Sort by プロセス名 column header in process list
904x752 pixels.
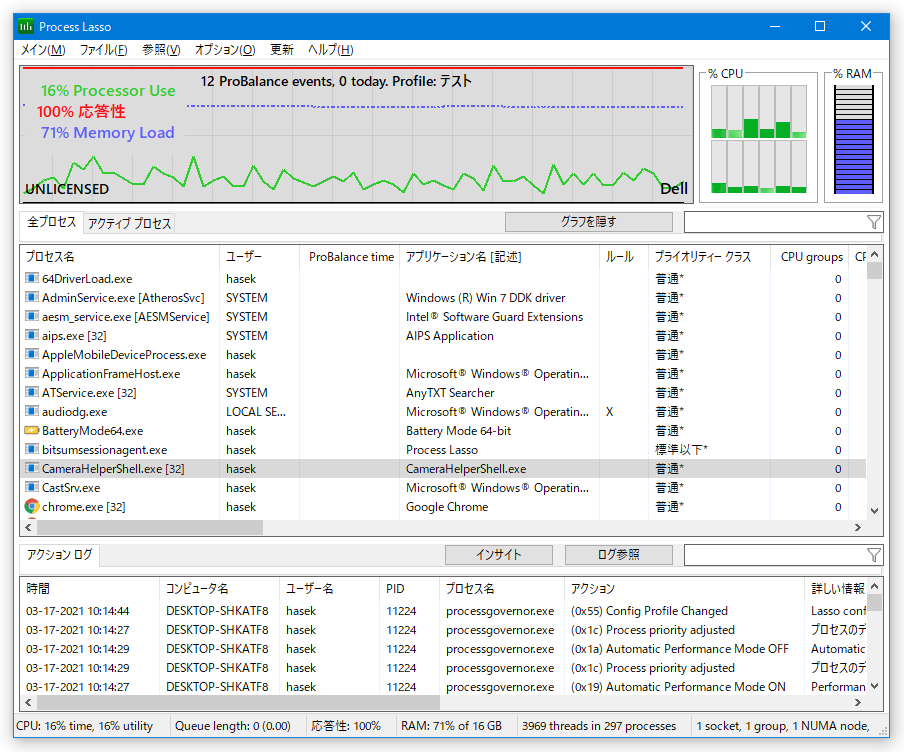(x=120, y=257)
